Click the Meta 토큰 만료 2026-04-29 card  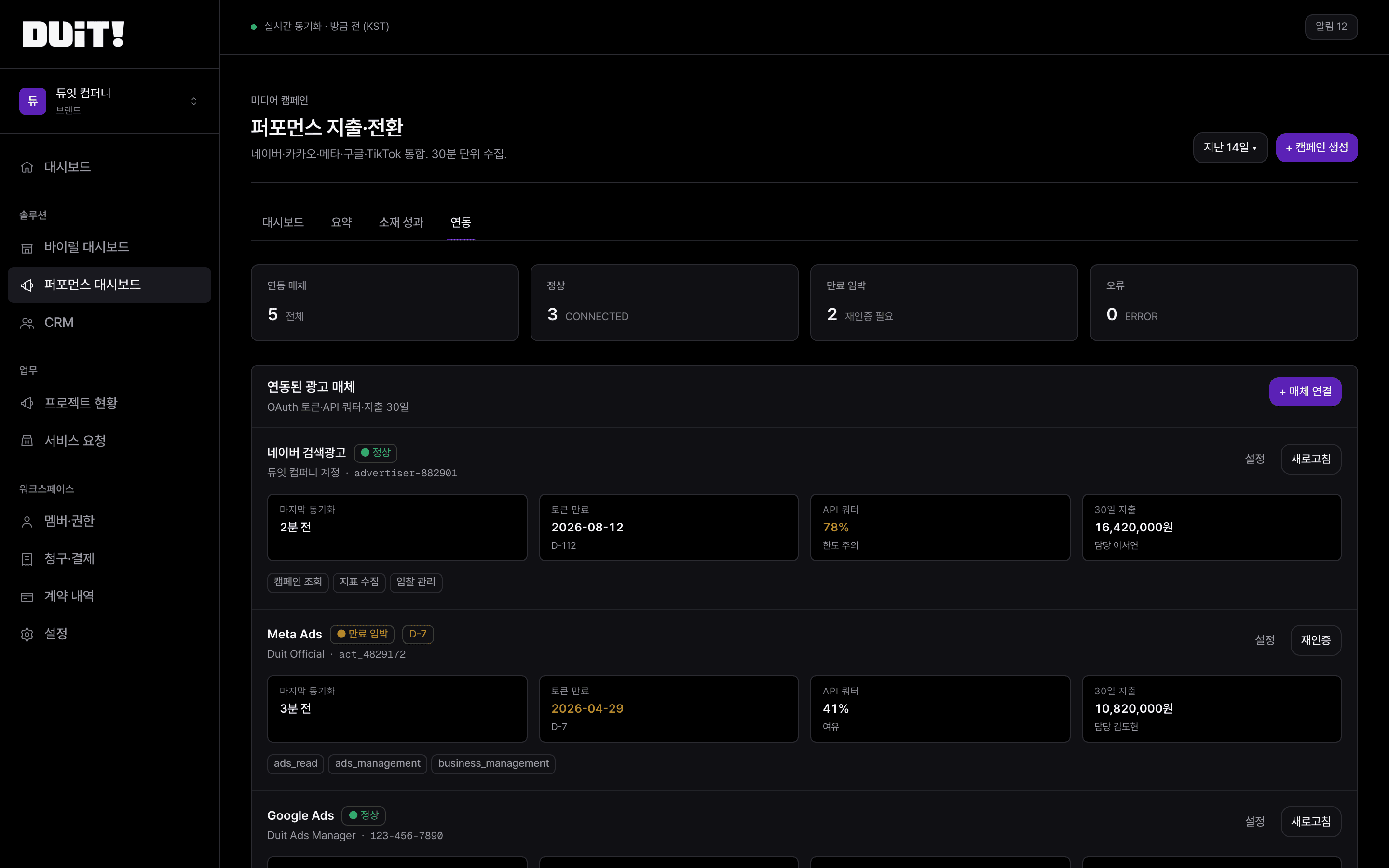pos(668,709)
